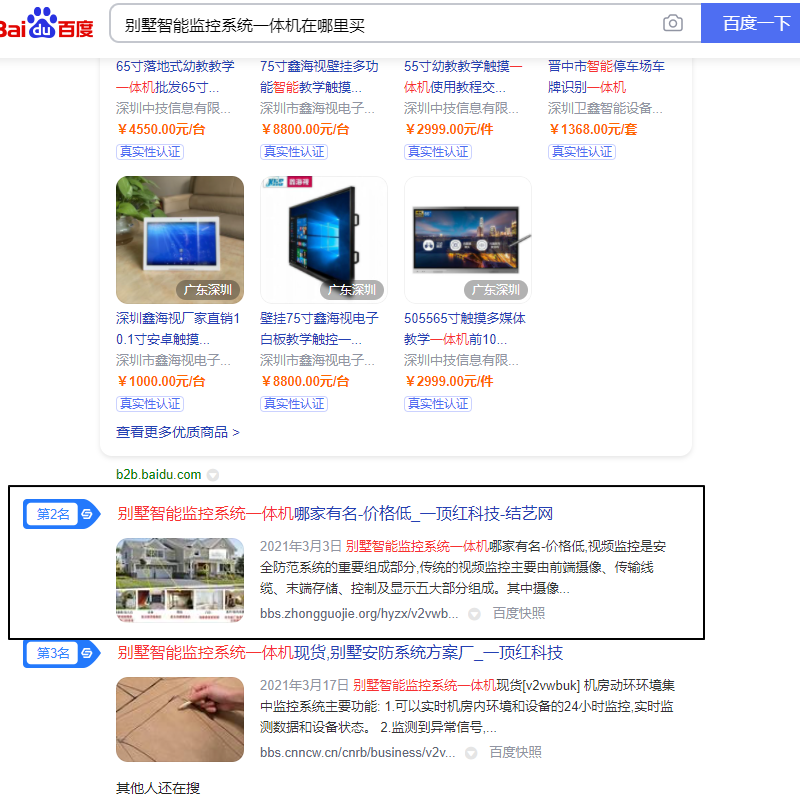
Task: Open the 壁挂75寸鑫海视电子白板教学触控 link
Action: [319, 329]
